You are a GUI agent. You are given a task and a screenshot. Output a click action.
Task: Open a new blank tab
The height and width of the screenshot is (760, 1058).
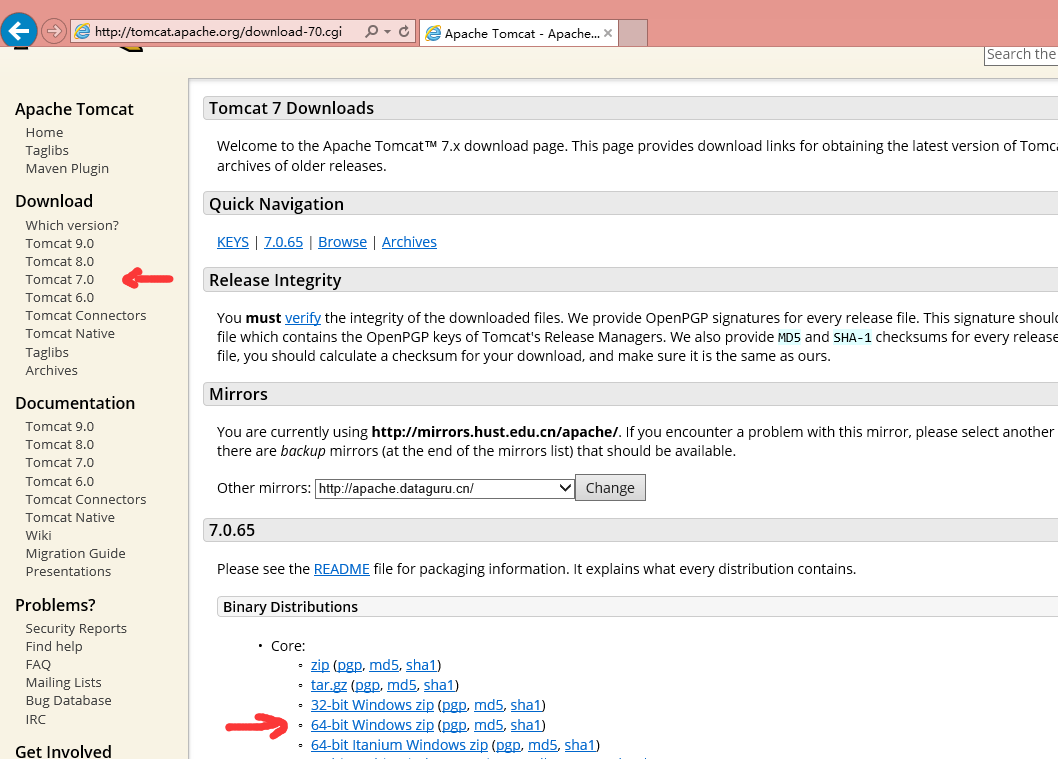pyautogui.click(x=633, y=33)
